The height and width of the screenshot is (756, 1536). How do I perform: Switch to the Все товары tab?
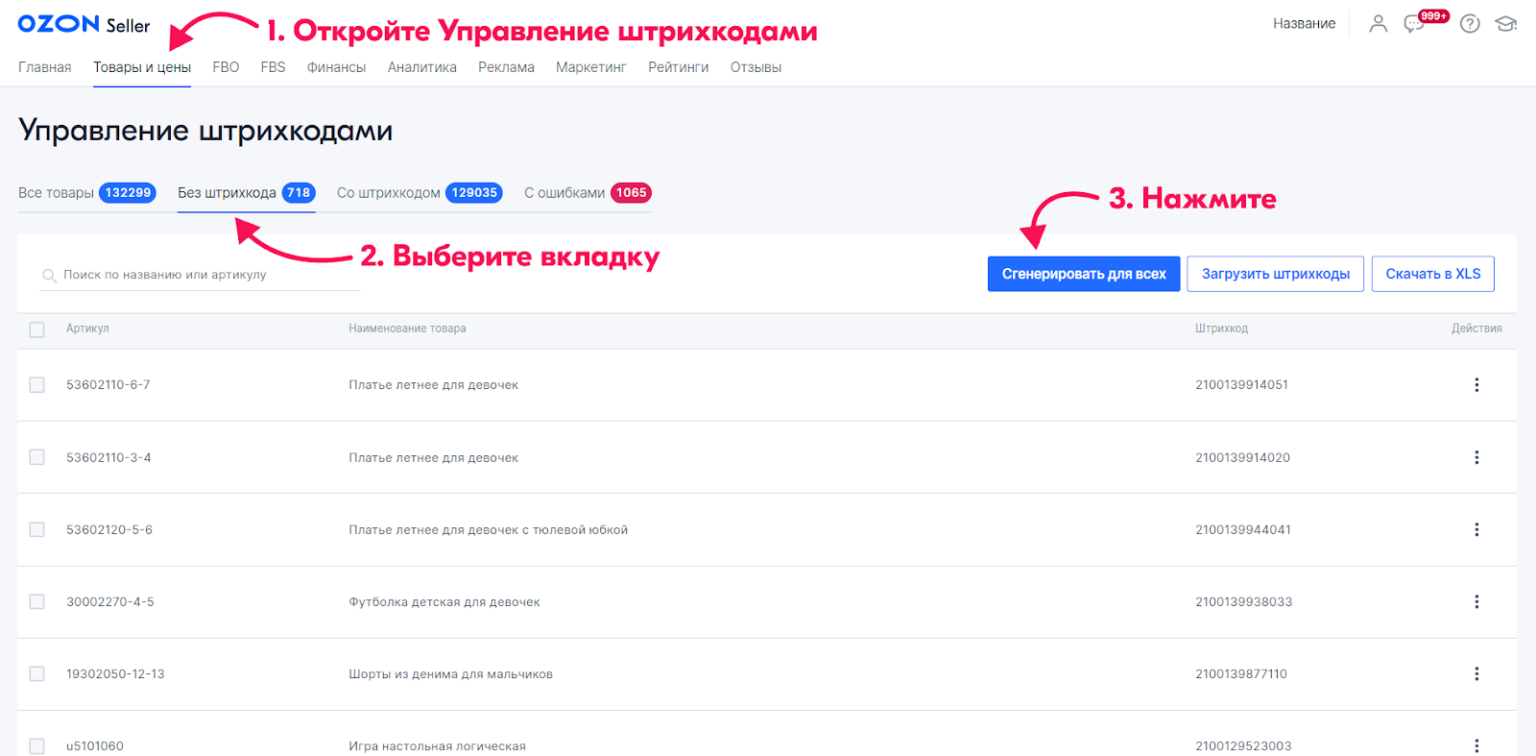pyautogui.click(x=88, y=192)
